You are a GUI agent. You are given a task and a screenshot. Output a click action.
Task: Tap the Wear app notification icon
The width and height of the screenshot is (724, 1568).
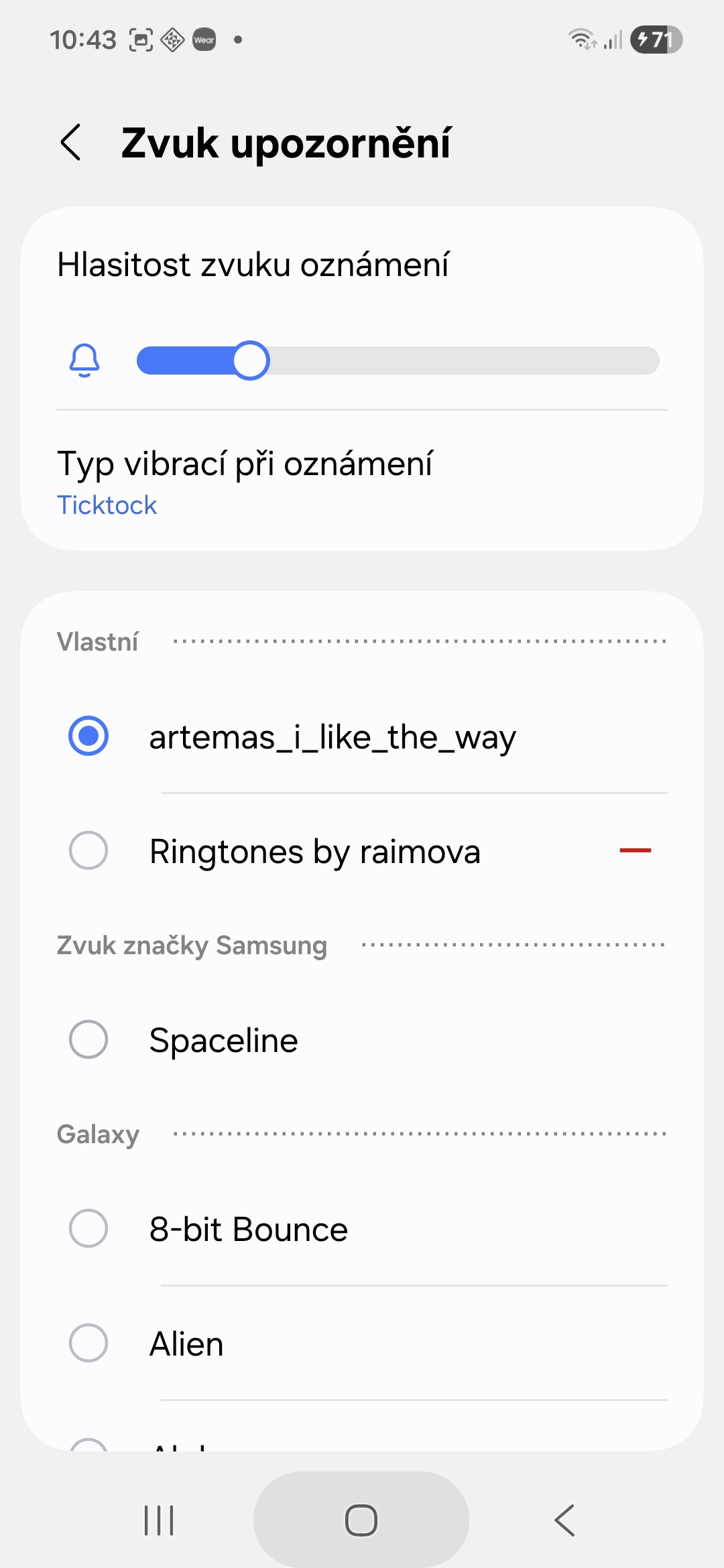coord(204,40)
